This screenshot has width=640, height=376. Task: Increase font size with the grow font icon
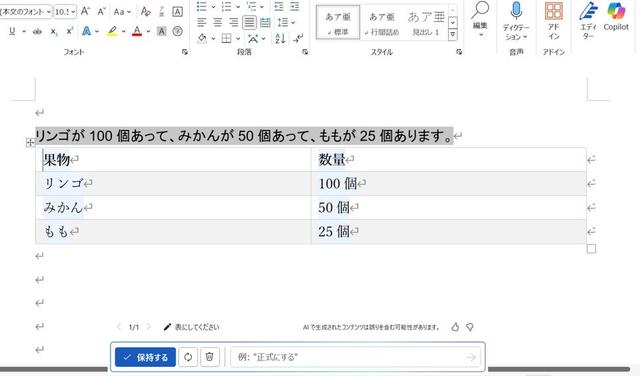coord(85,11)
